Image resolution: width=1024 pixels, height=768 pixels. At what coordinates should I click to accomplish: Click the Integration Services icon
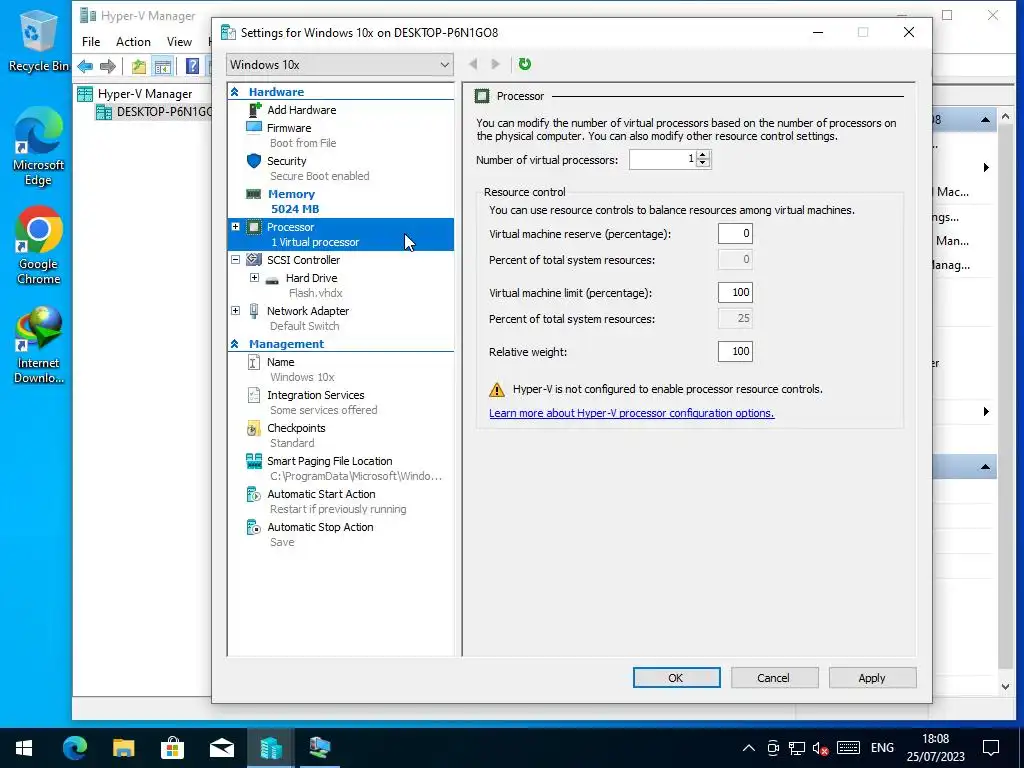point(254,395)
